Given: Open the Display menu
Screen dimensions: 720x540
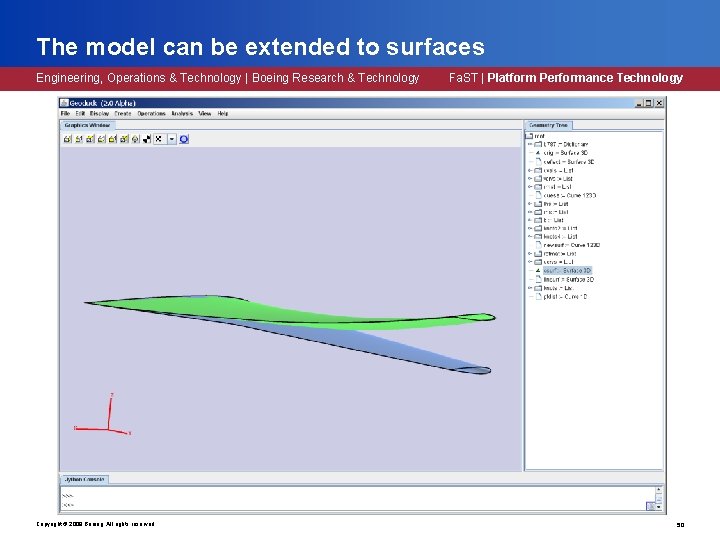Looking at the screenshot, I should point(99,113).
